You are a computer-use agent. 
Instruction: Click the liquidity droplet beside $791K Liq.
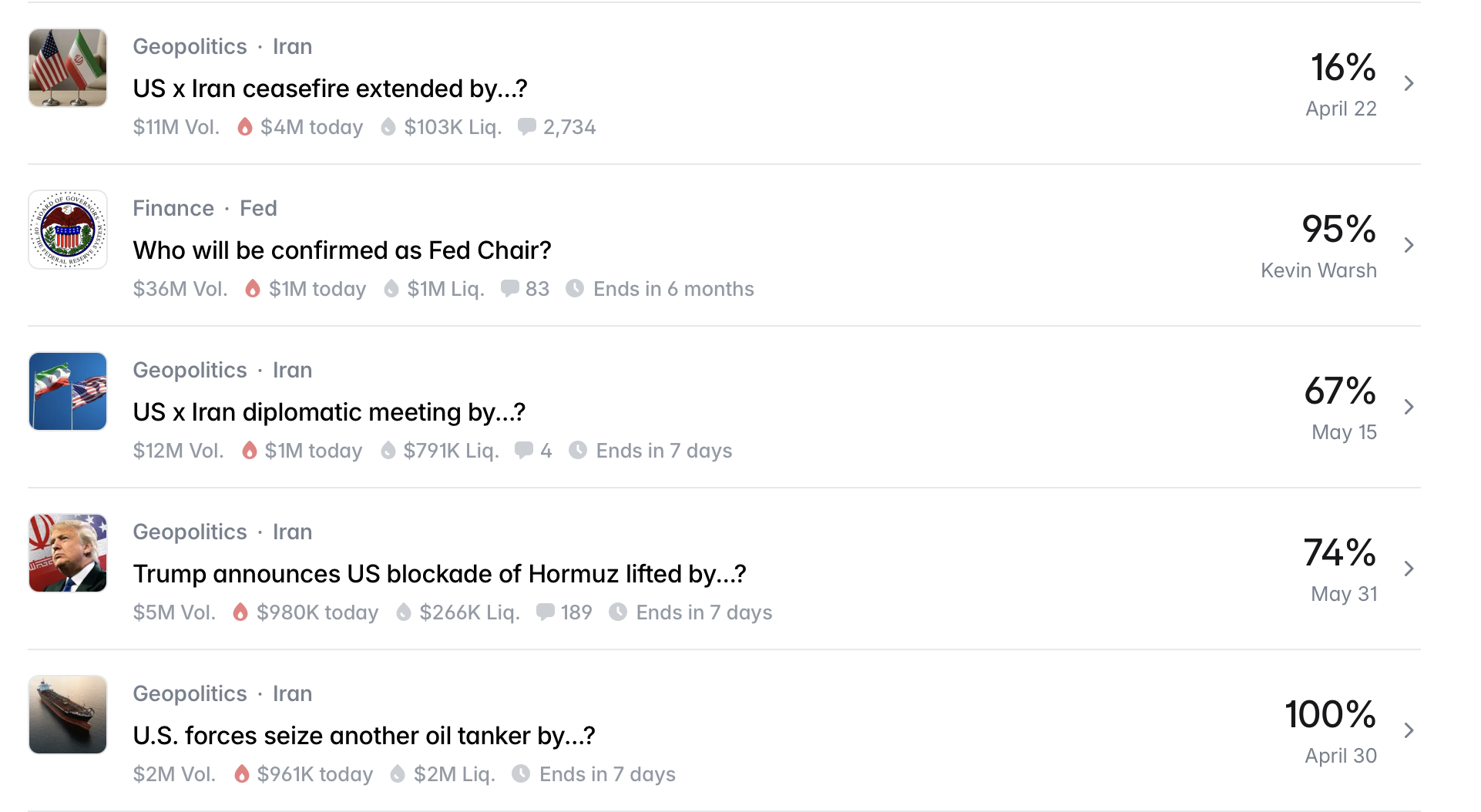point(388,450)
